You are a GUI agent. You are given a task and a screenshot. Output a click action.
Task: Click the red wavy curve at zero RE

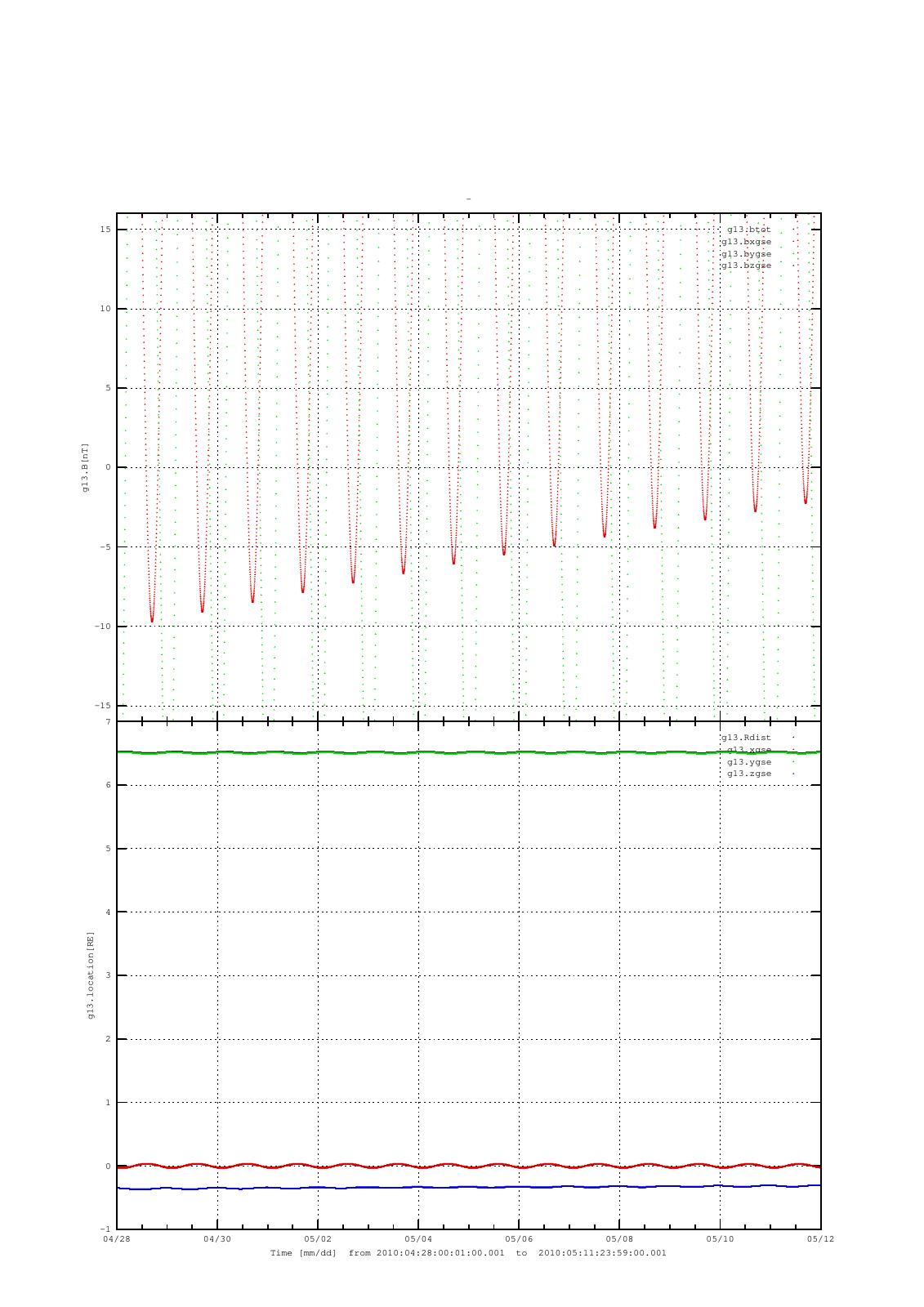(469, 1166)
